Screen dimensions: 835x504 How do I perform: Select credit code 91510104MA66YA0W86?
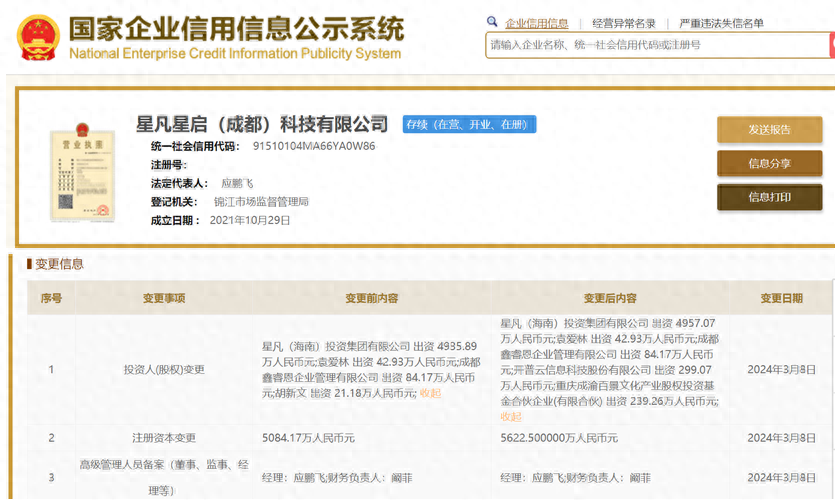(314, 146)
